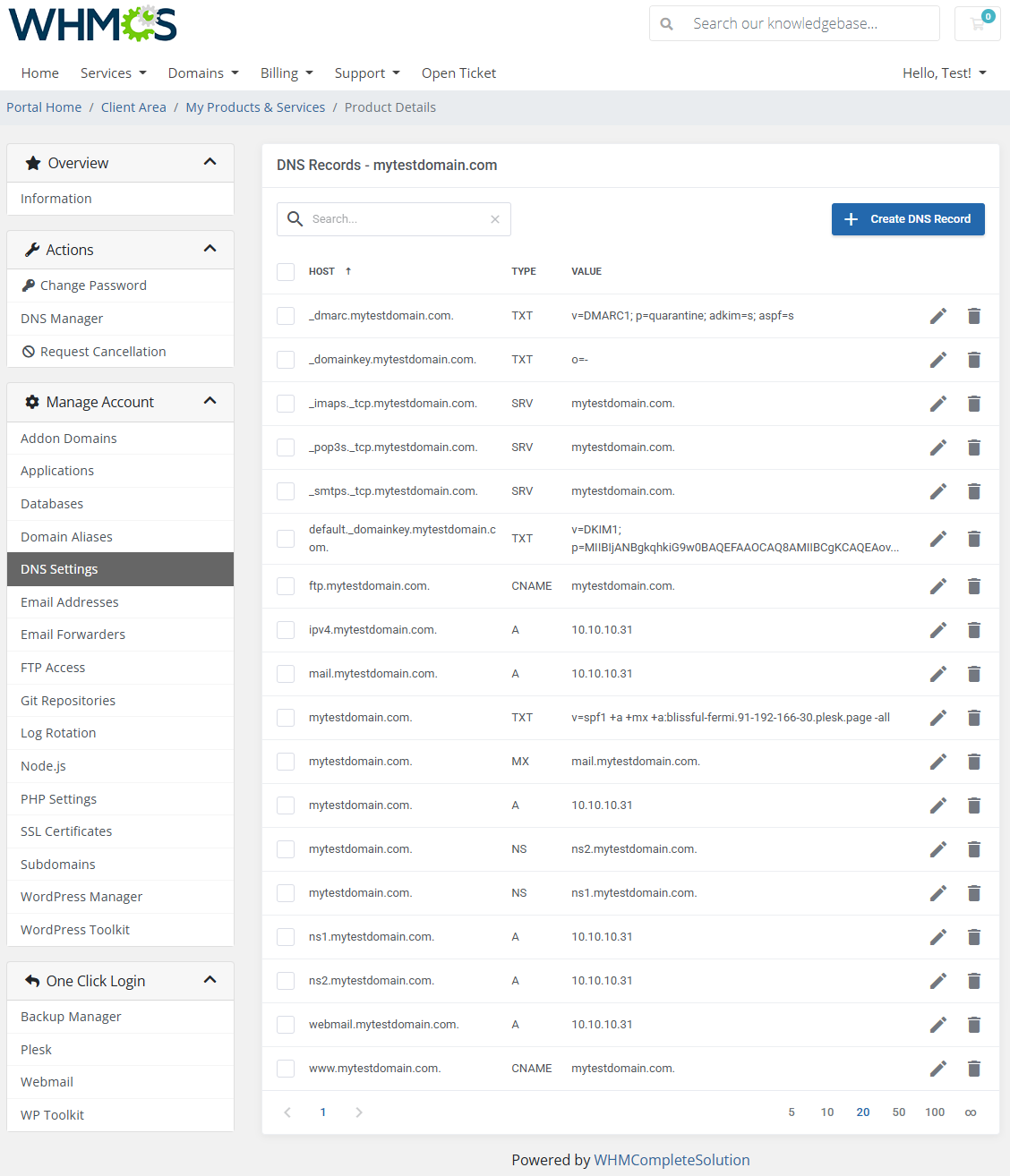Screen dimensions: 1010x1176
Task: Delete the www CNAME record
Action: pos(974,1068)
